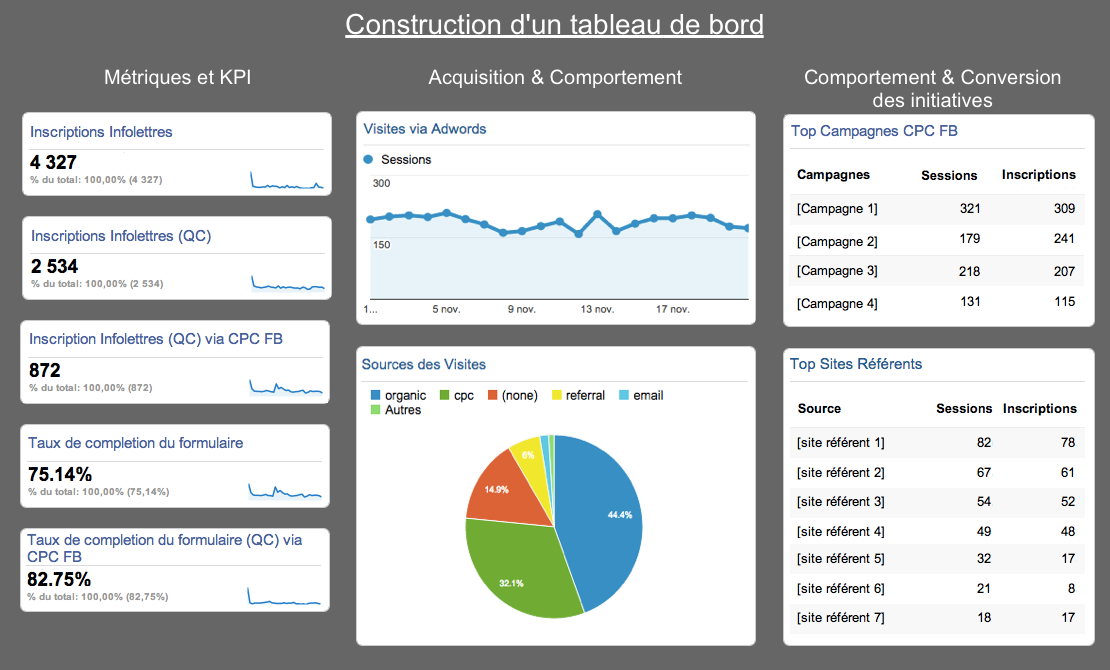Click the 4 327 inscriptions value
This screenshot has height=670, width=1110.
(x=53, y=162)
